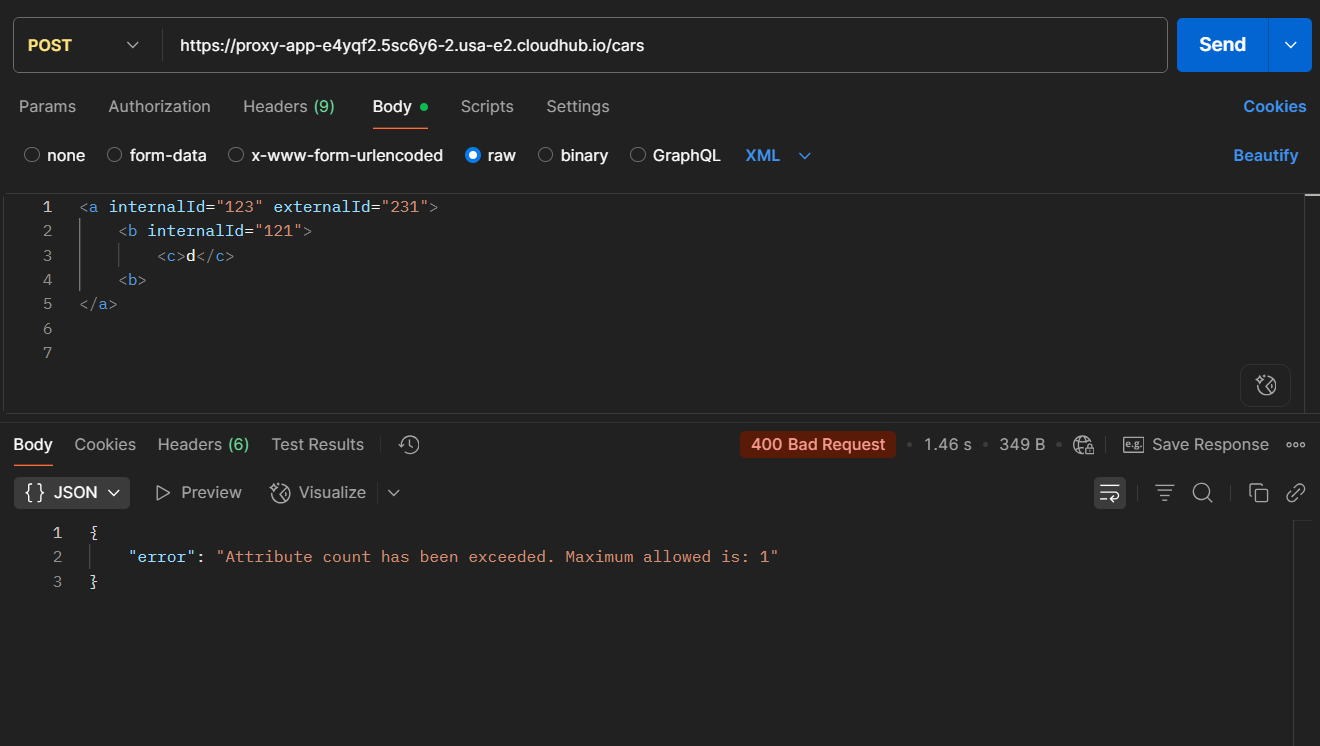Open the response Test Results tab
The width and height of the screenshot is (1320, 746).
coord(317,445)
